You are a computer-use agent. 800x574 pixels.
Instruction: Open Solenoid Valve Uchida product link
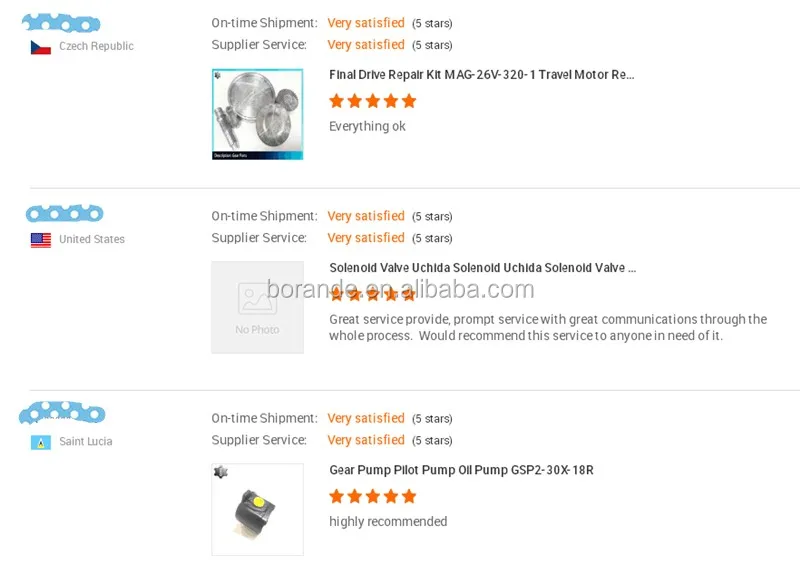point(482,268)
